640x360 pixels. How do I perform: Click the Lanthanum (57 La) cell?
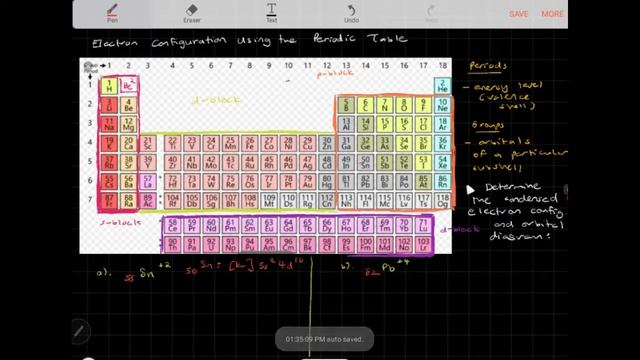pos(148,182)
